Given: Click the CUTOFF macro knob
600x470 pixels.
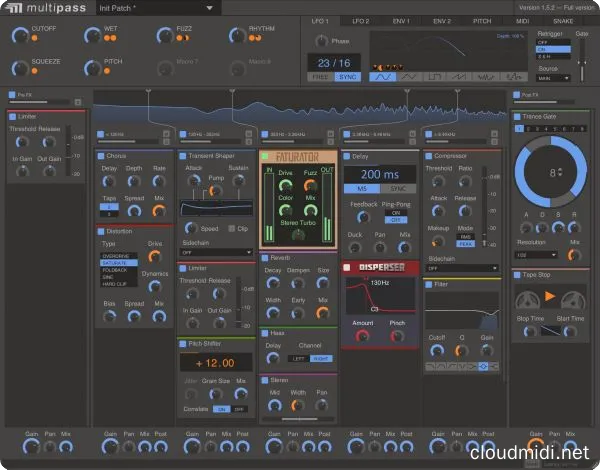Looking at the screenshot, I should click(x=19, y=38).
